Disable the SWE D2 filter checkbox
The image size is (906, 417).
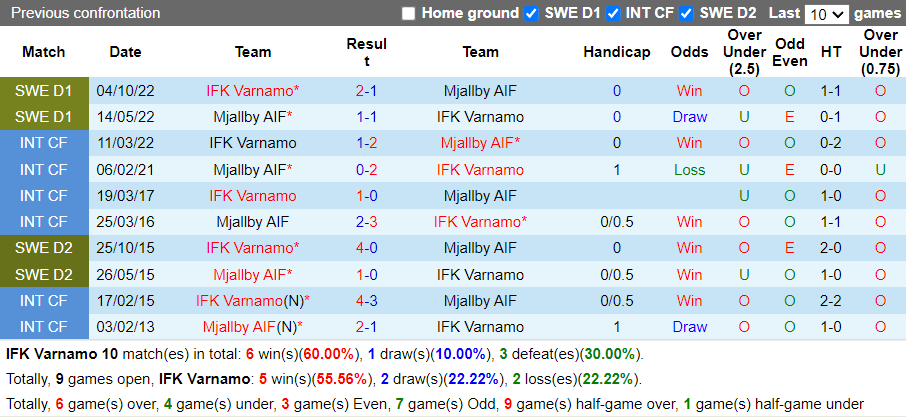click(x=686, y=14)
